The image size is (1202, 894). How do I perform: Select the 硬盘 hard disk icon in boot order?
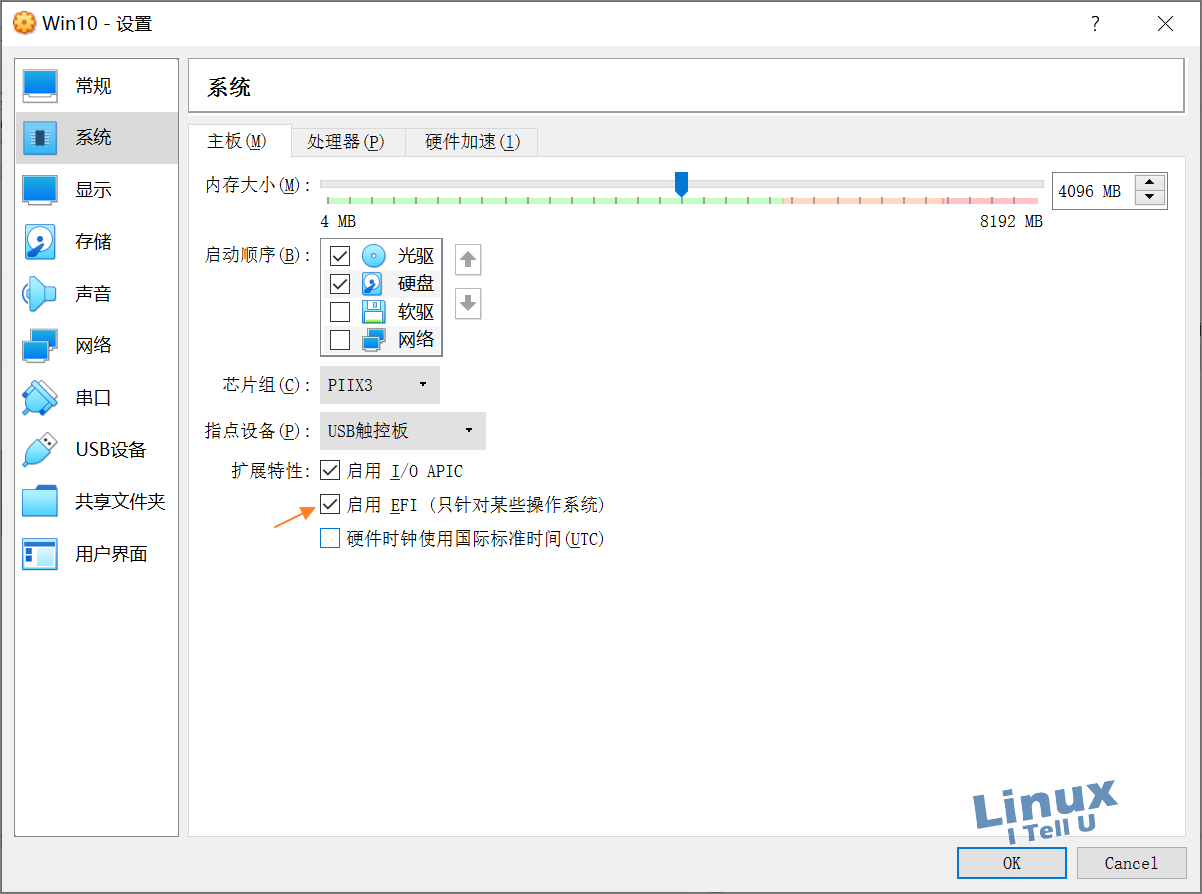coord(373,284)
